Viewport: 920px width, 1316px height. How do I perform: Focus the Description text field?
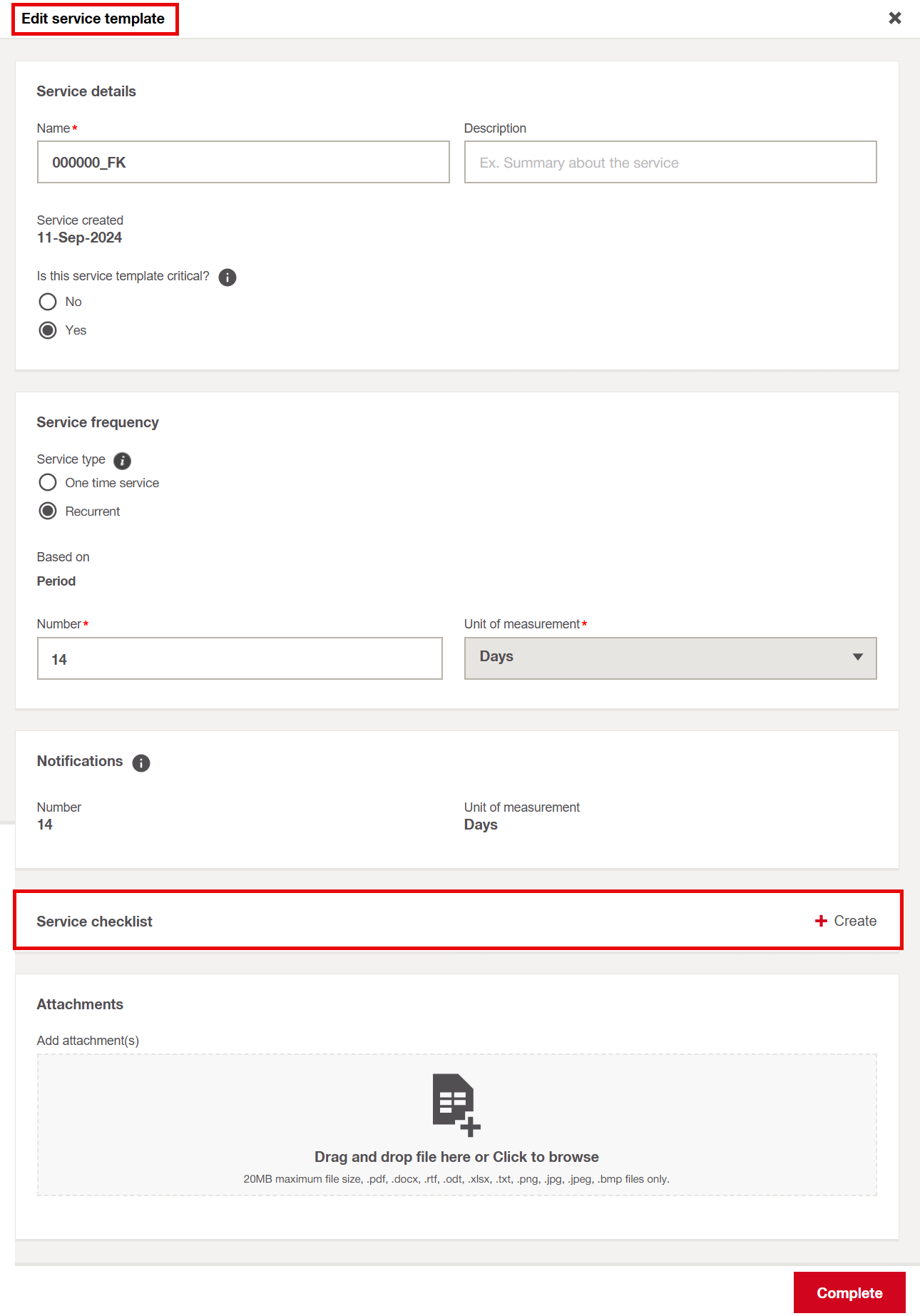[x=670, y=162]
